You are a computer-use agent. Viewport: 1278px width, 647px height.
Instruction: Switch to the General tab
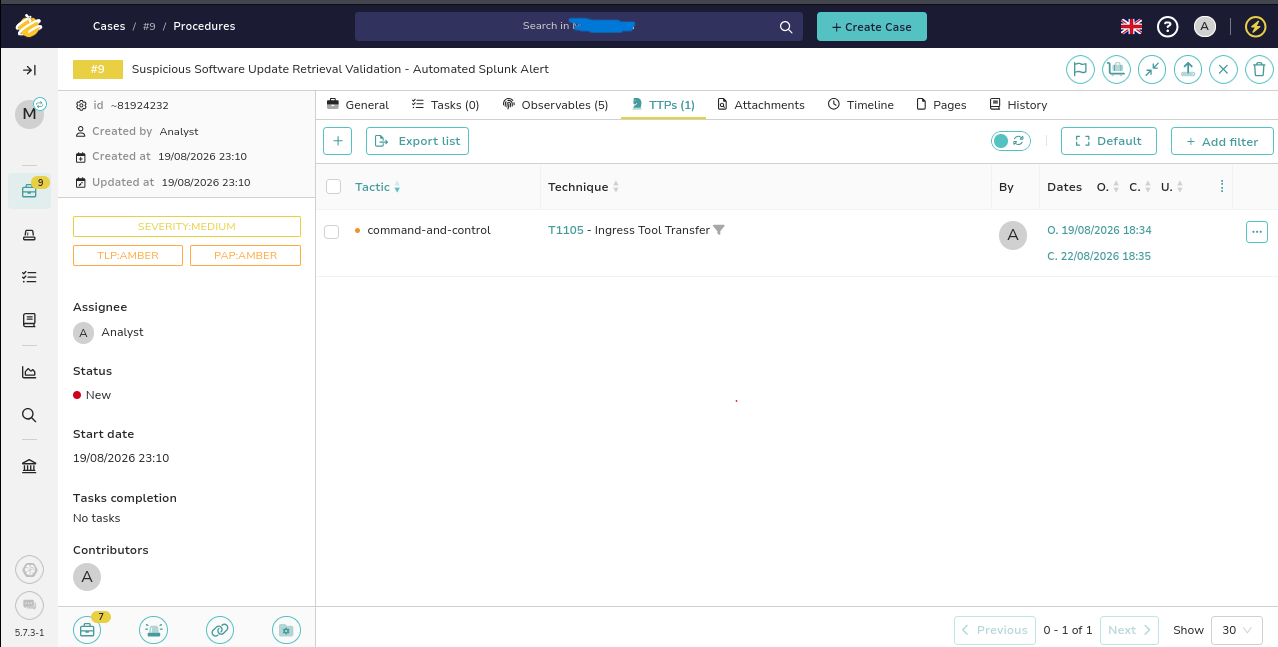(x=358, y=105)
